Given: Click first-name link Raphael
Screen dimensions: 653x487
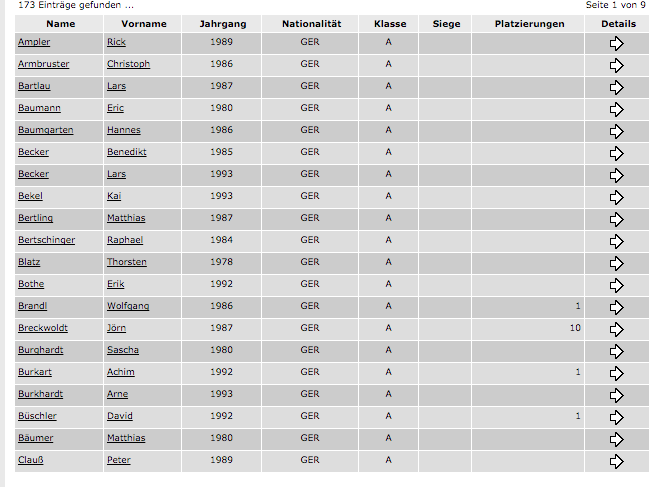Looking at the screenshot, I should pyautogui.click(x=125, y=240).
